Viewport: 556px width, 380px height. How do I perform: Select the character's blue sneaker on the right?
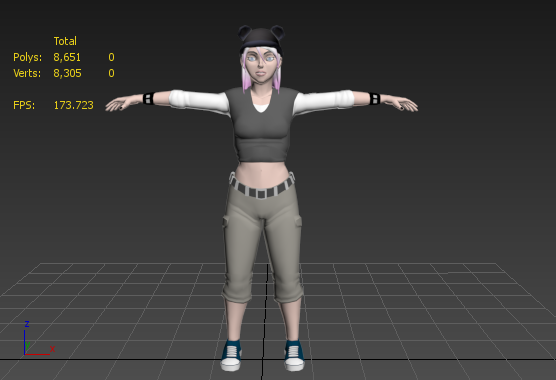coord(294,356)
